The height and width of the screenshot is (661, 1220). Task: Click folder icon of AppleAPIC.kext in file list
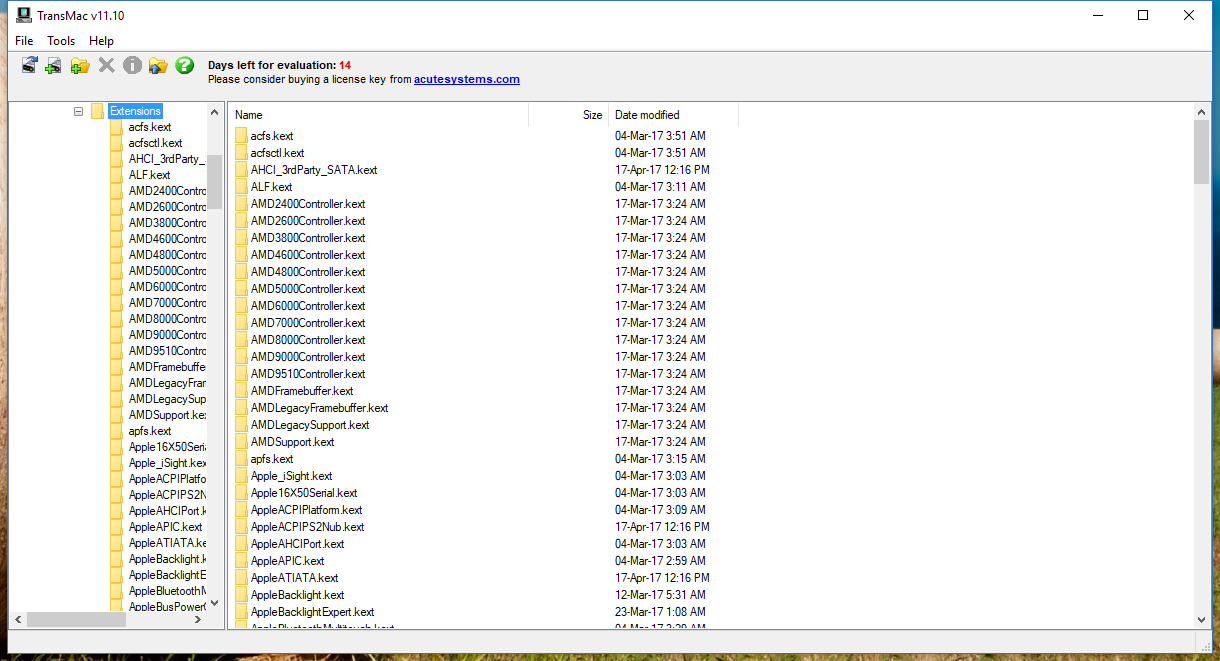click(x=241, y=560)
